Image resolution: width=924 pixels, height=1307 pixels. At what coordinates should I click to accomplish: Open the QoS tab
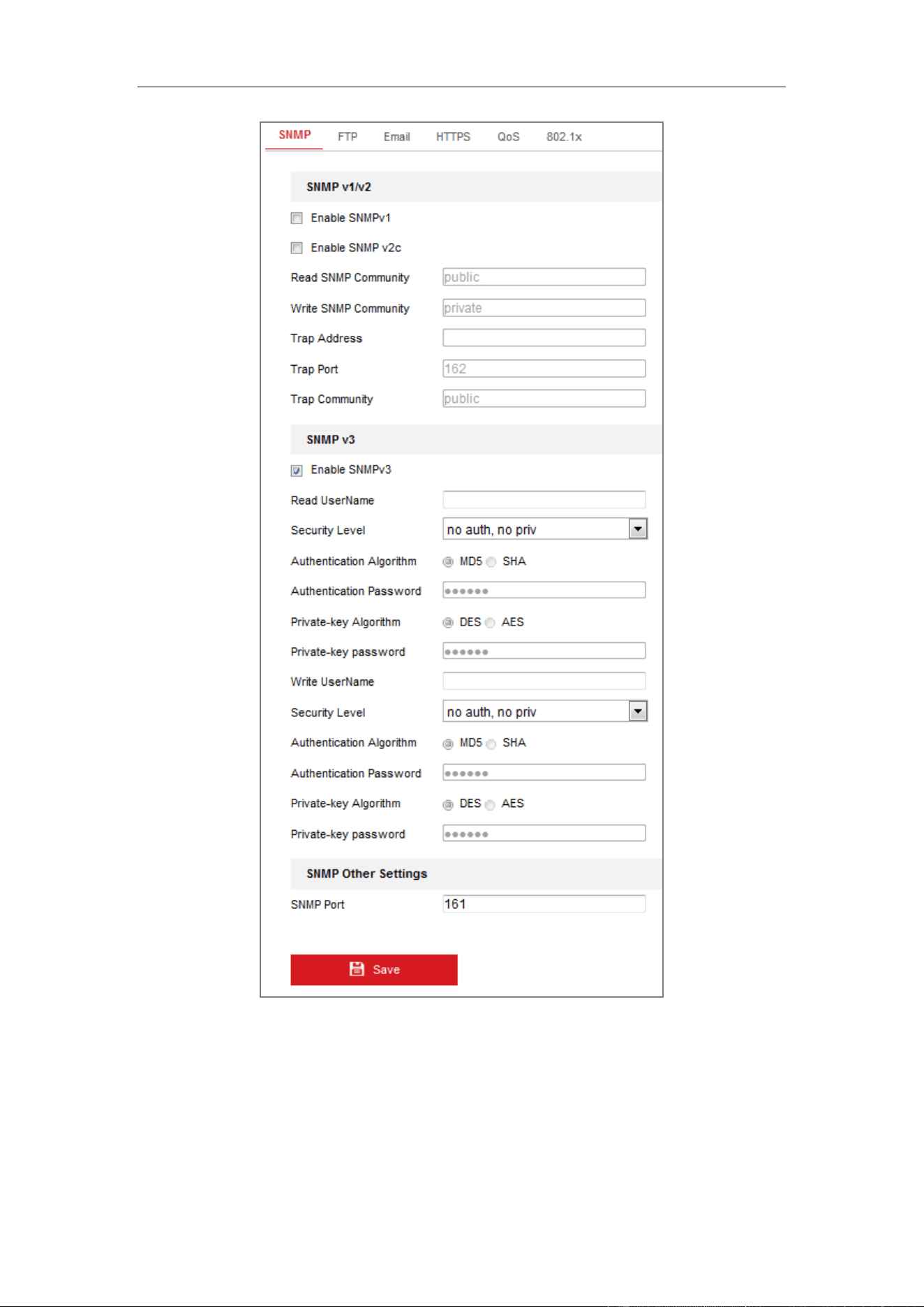(508, 137)
